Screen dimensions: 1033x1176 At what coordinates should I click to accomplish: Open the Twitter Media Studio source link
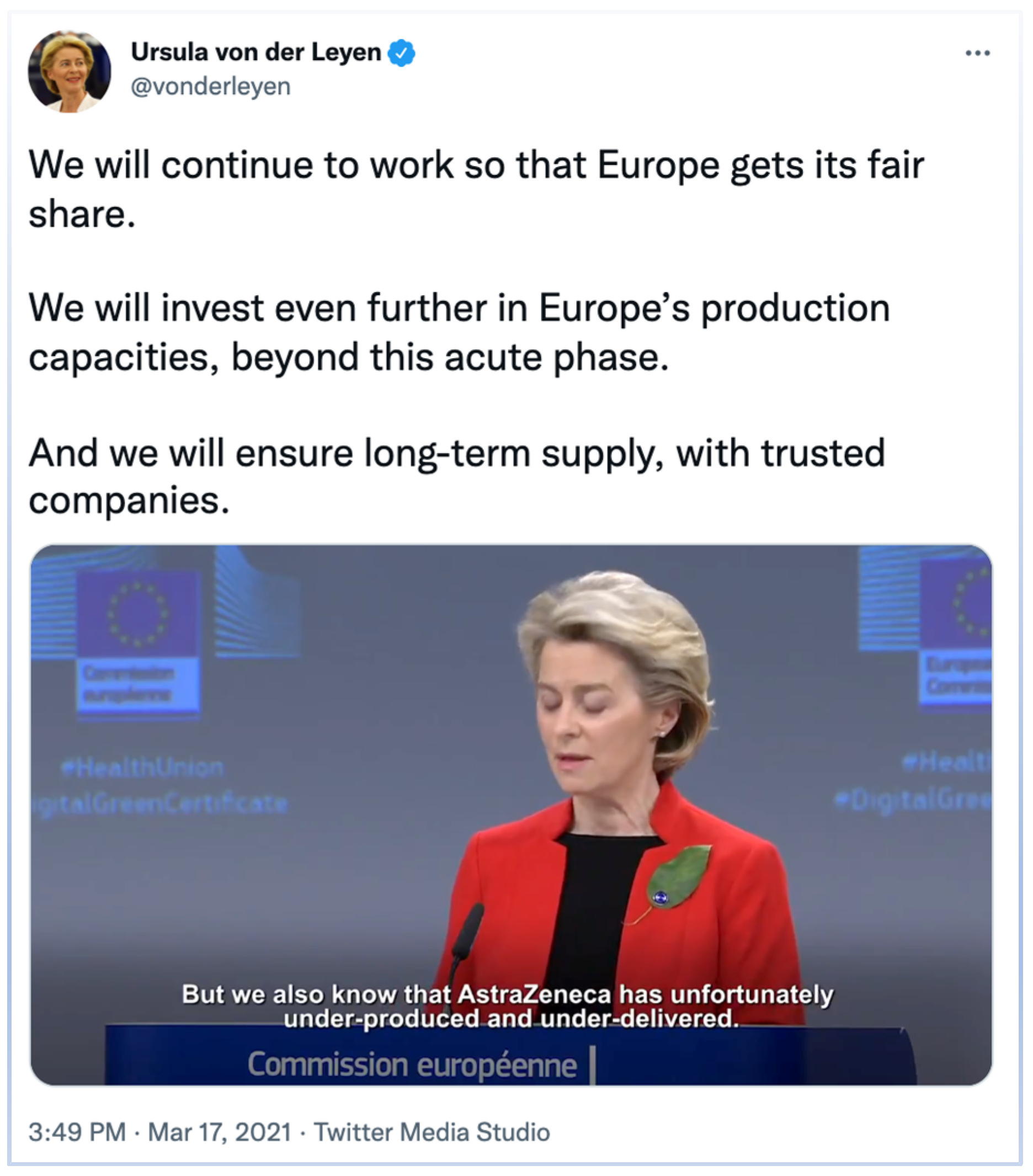point(432,1132)
